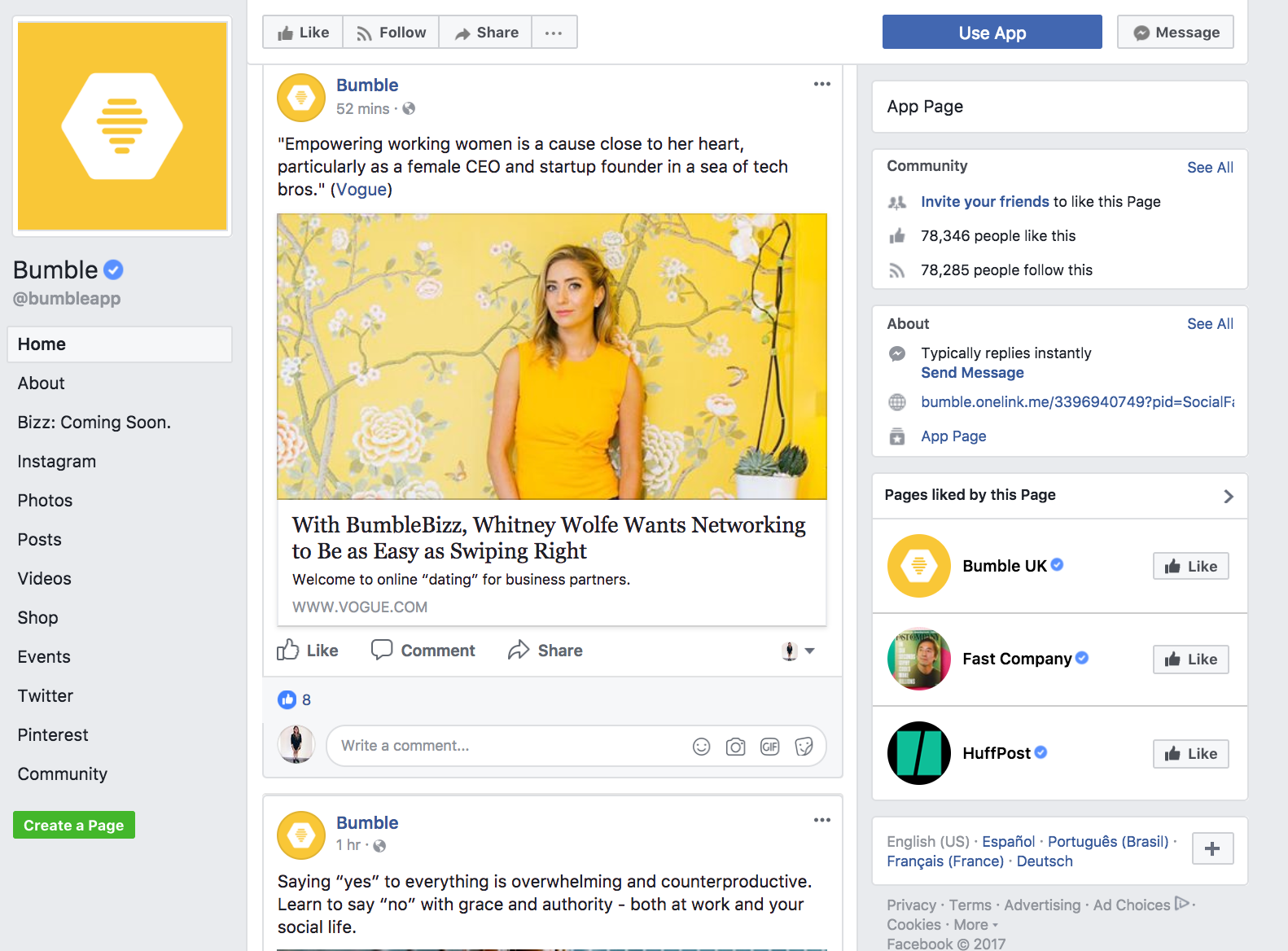Open options menu on the 1 hr post

pyautogui.click(x=821, y=820)
